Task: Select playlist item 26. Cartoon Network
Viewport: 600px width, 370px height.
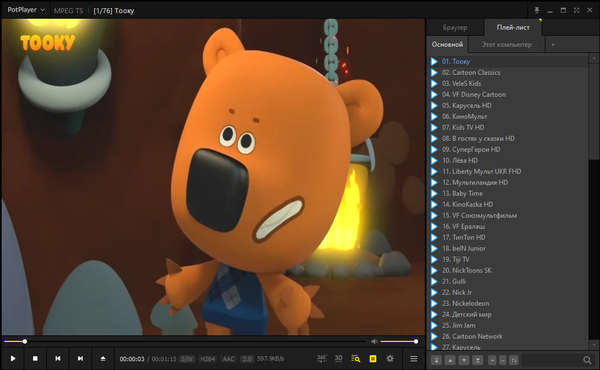Action: click(508, 336)
